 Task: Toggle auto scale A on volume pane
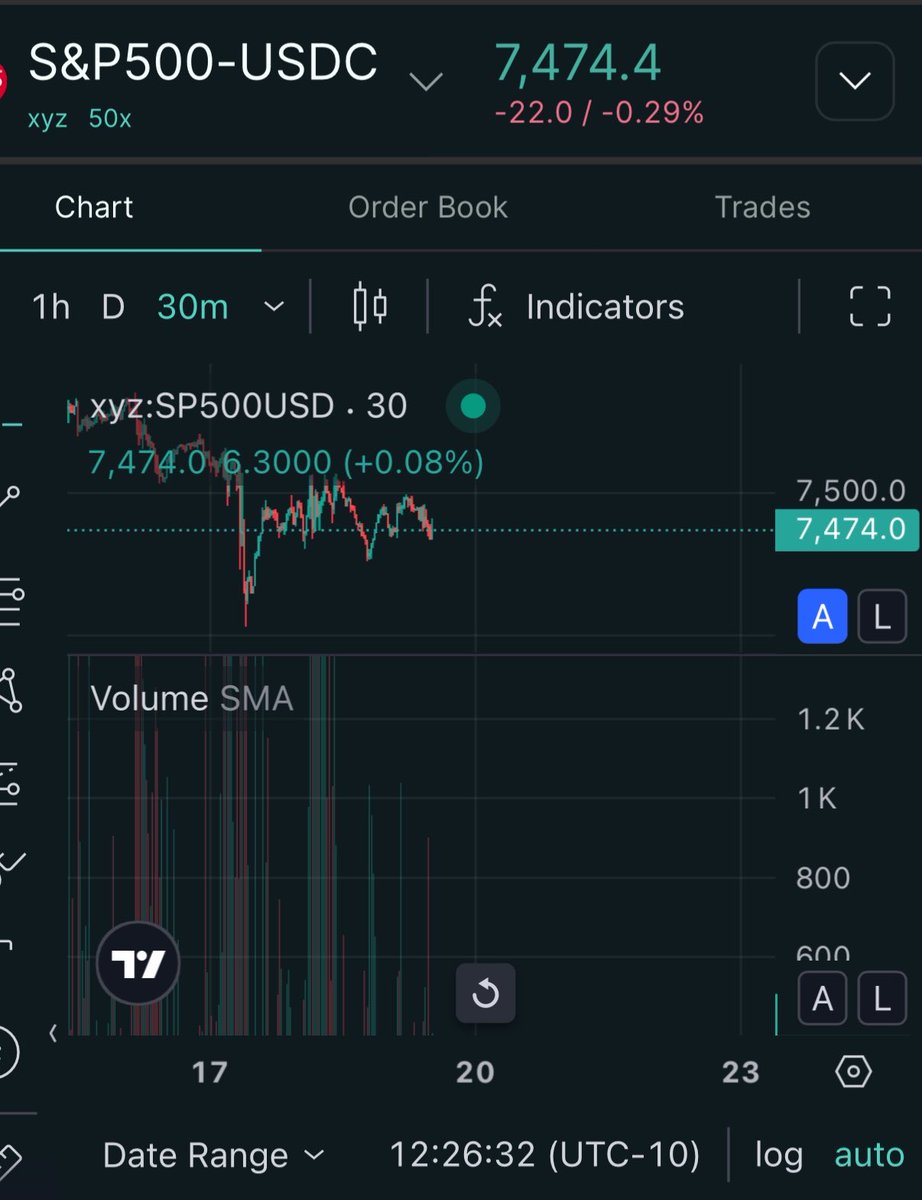coord(822,998)
